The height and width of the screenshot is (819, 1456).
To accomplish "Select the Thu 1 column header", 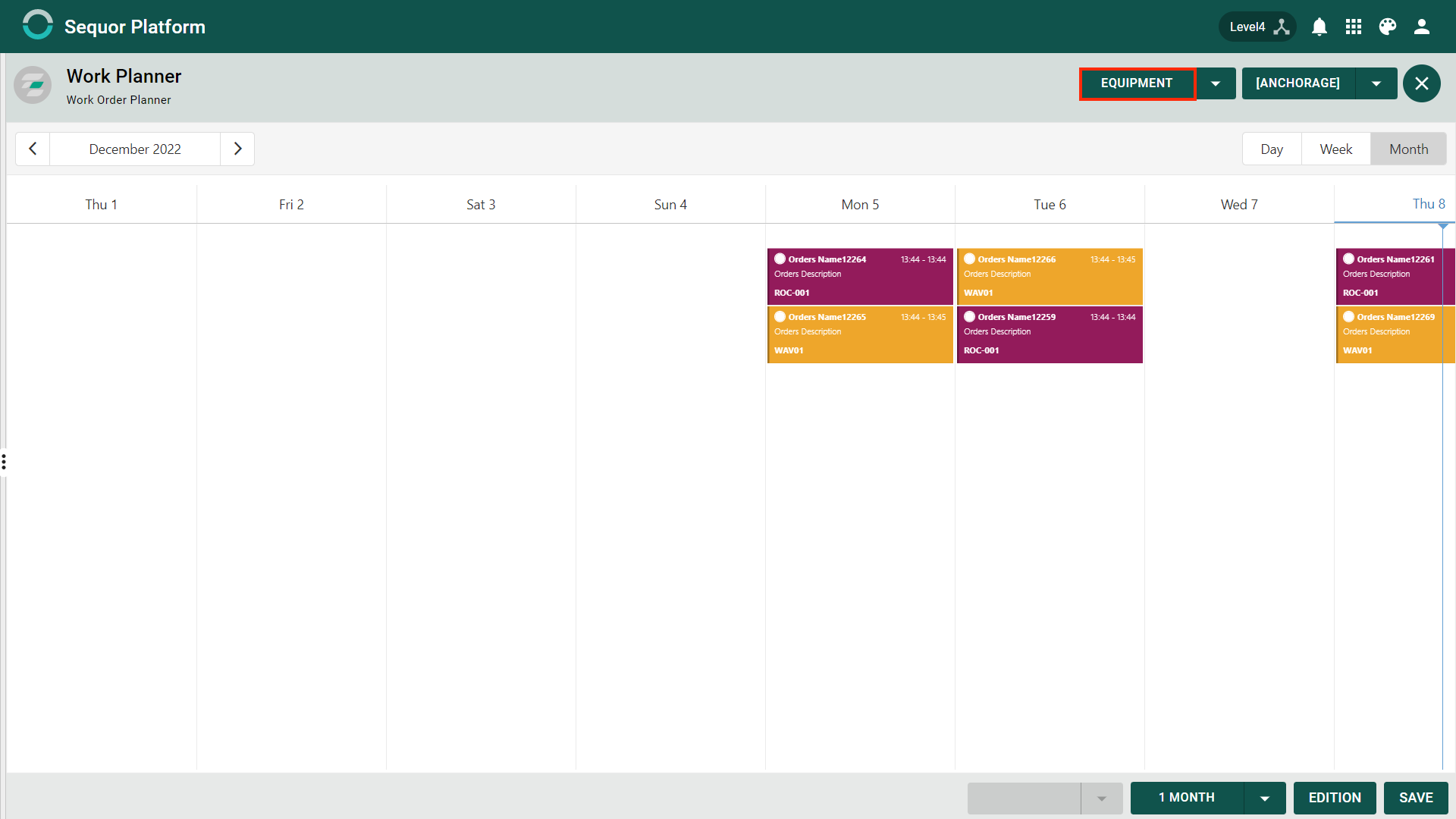I will 101,205.
